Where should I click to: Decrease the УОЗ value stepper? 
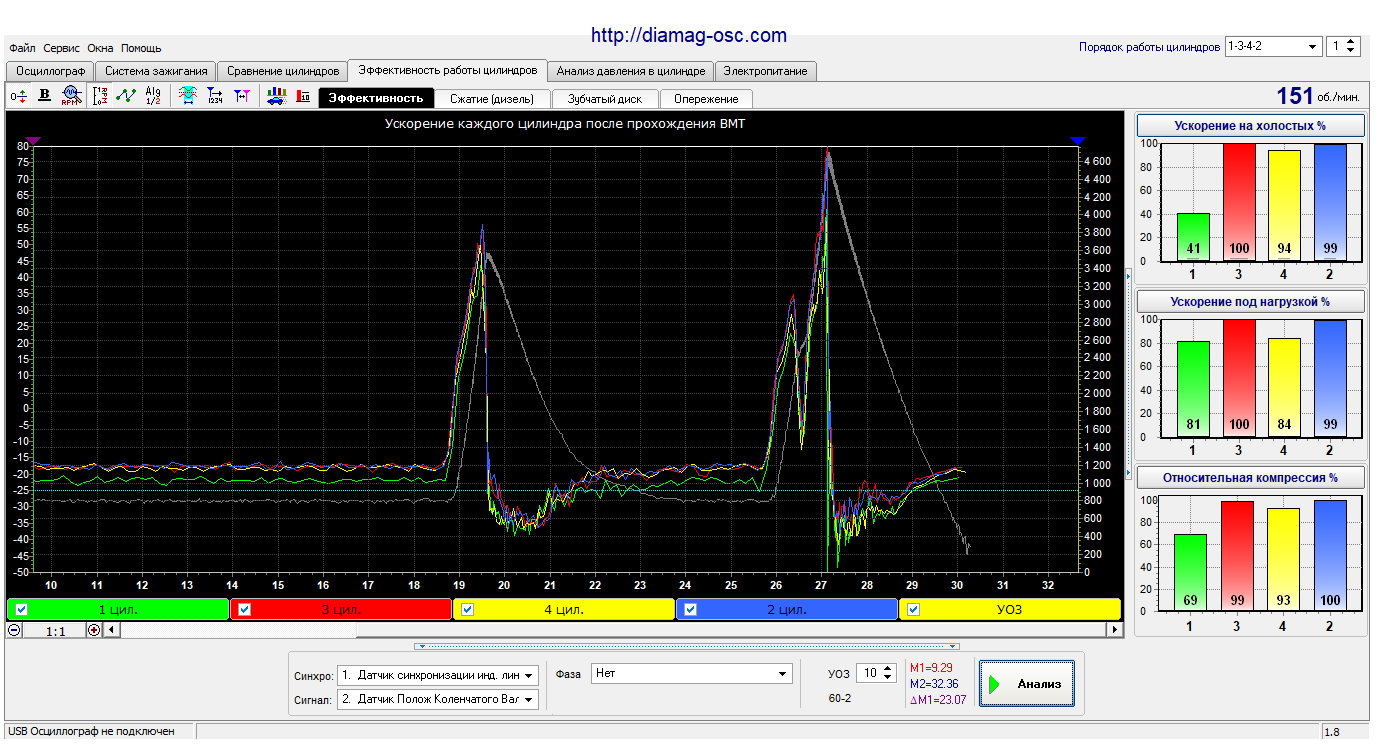(x=888, y=678)
